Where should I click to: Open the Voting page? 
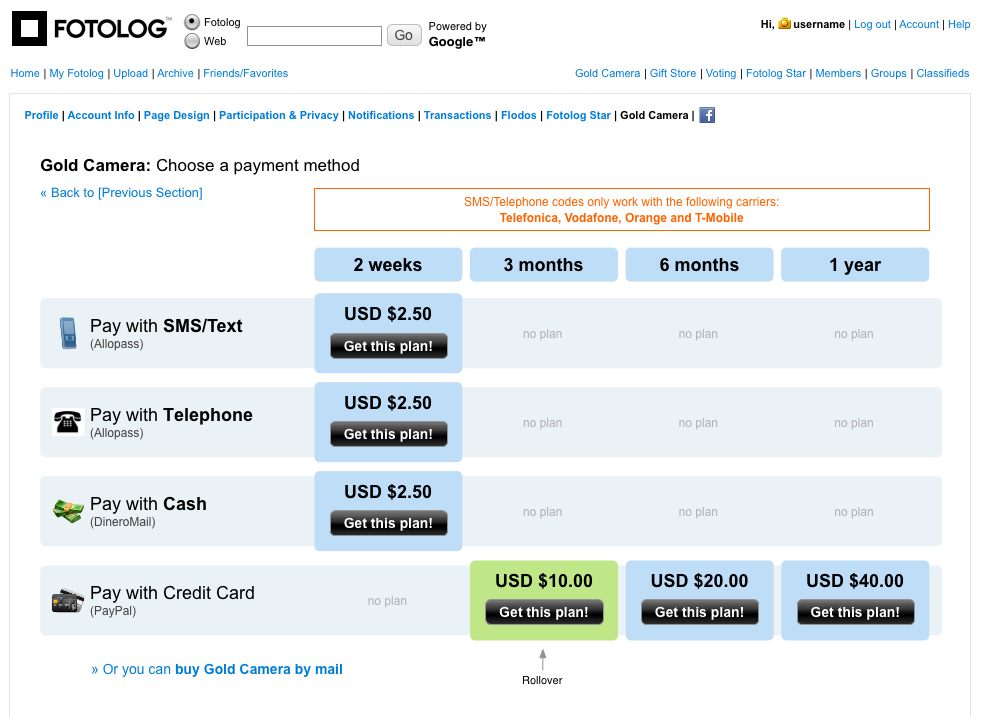tap(721, 73)
